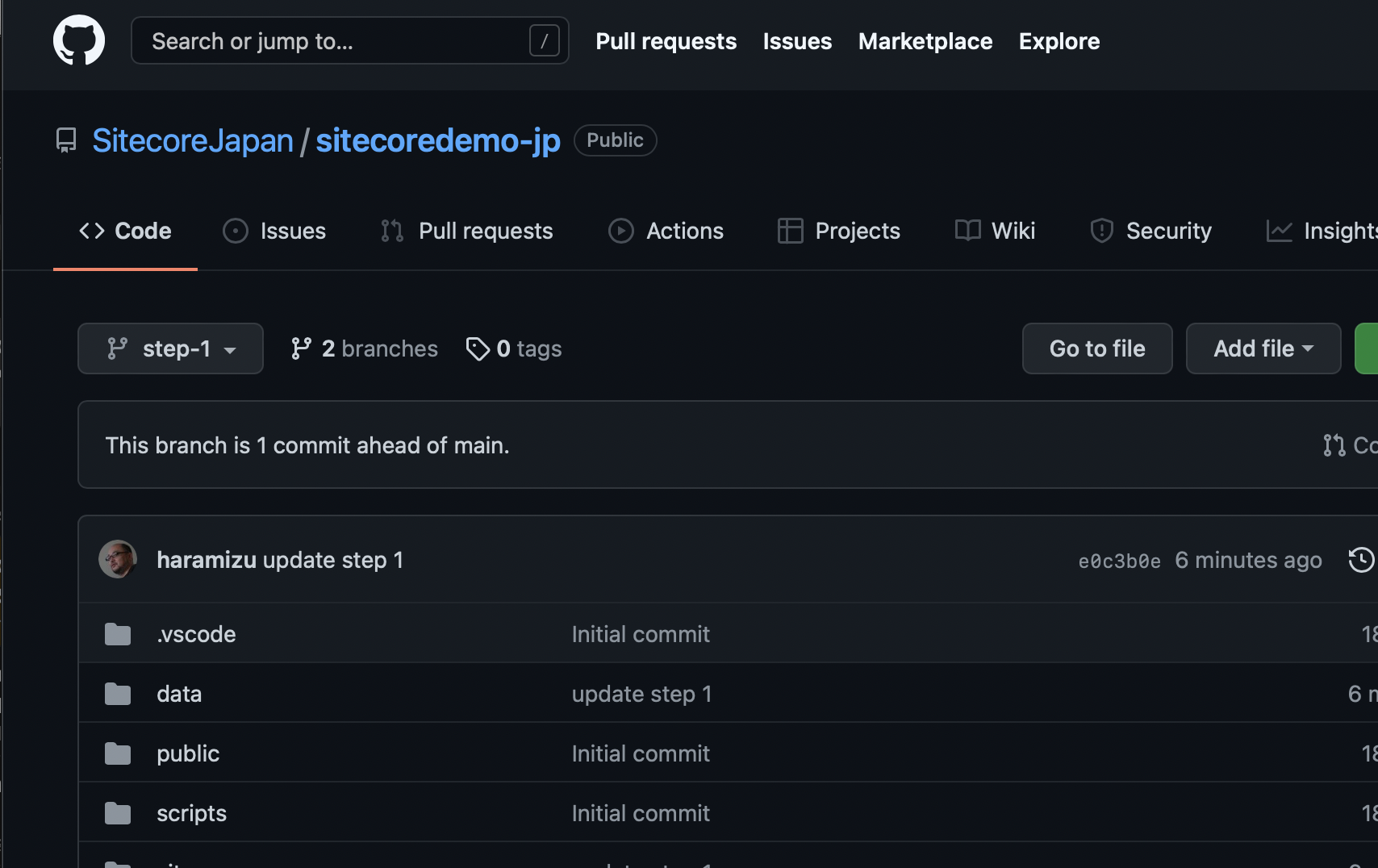Screen dimensions: 1378x868
Task: Click the GitHub Octocat logo
Action: (79, 40)
